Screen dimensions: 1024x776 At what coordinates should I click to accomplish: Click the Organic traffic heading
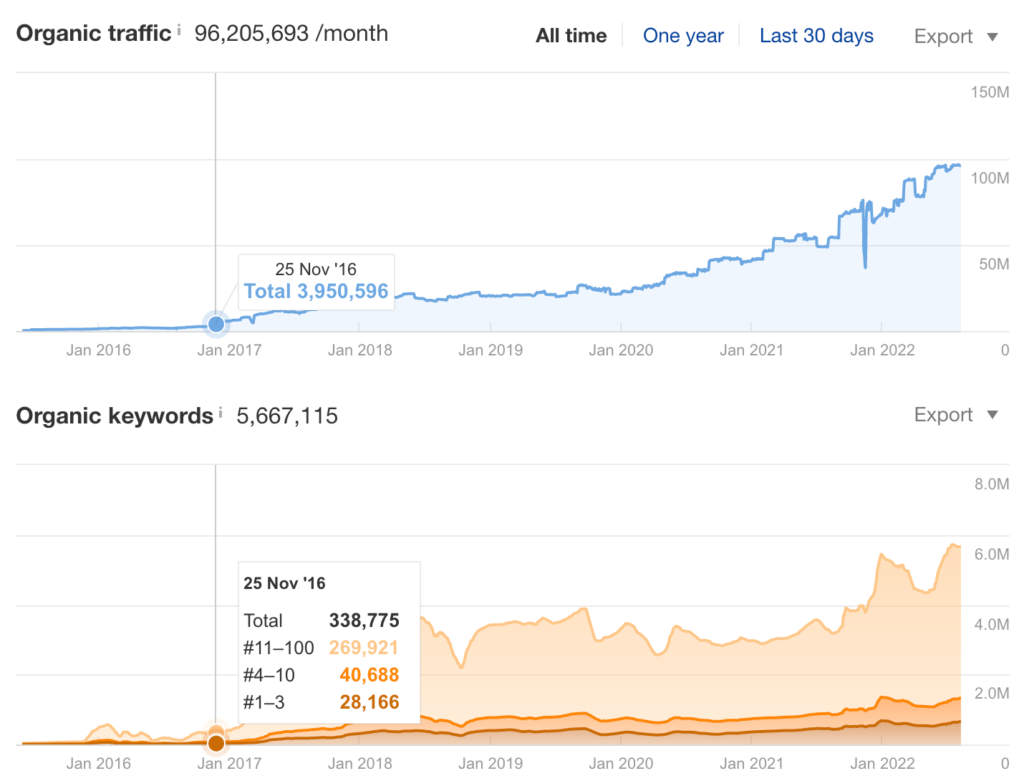[x=93, y=33]
